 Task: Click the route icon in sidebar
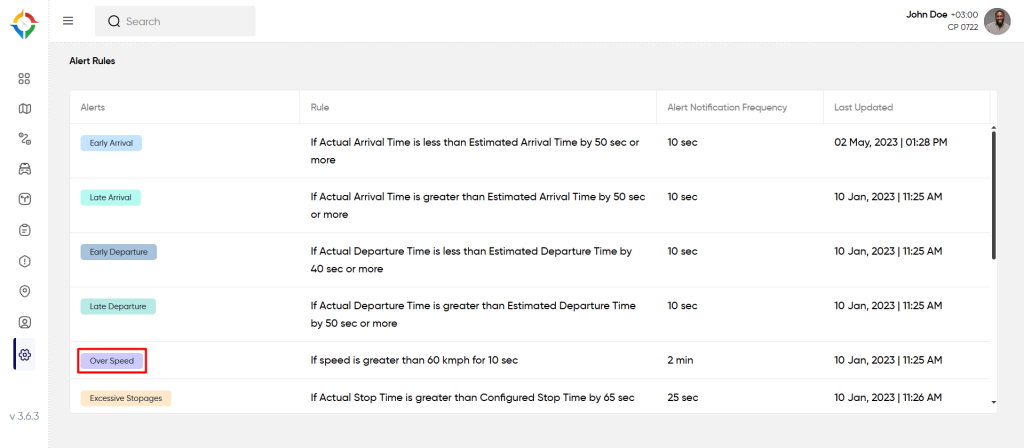[25, 139]
